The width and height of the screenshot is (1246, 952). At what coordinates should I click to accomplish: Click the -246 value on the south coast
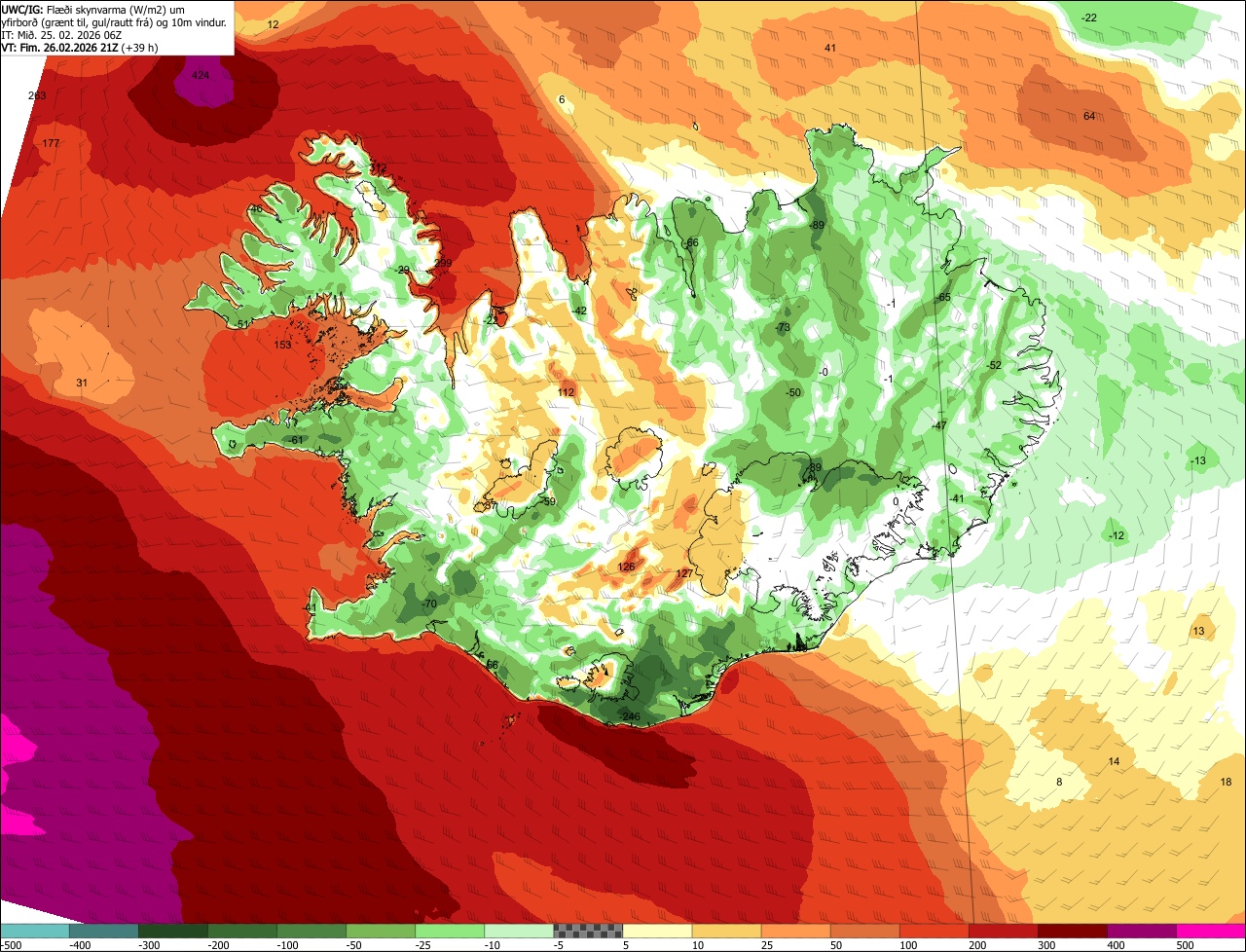click(629, 717)
